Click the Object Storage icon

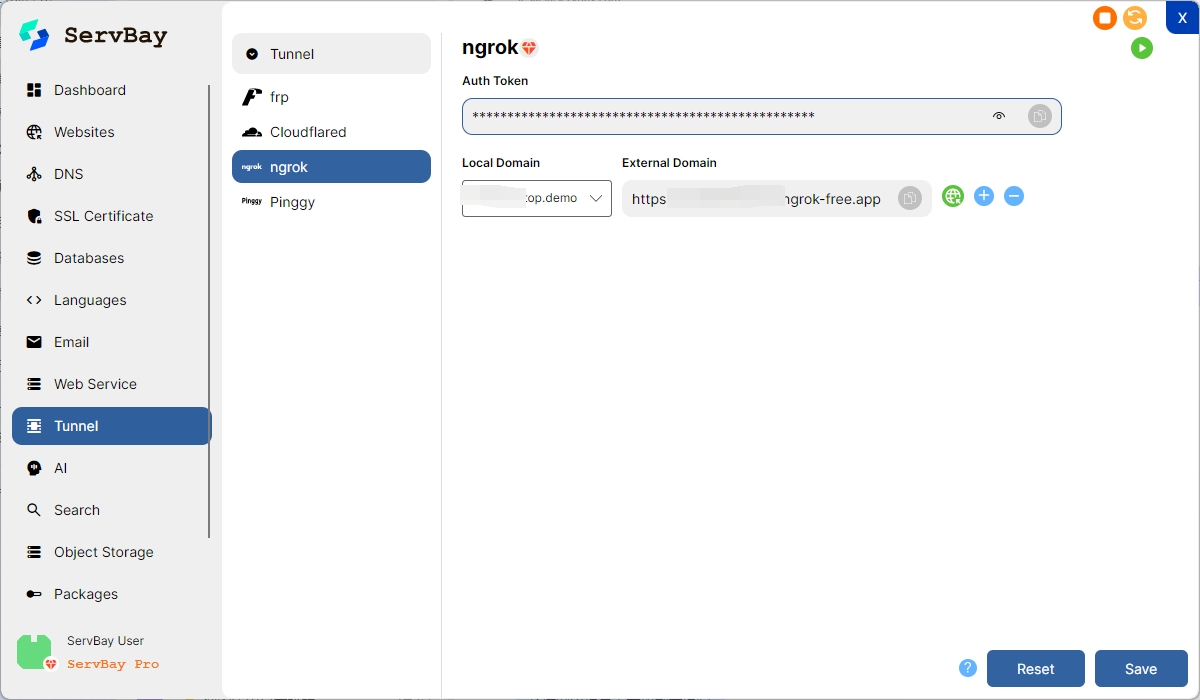pyautogui.click(x=34, y=552)
